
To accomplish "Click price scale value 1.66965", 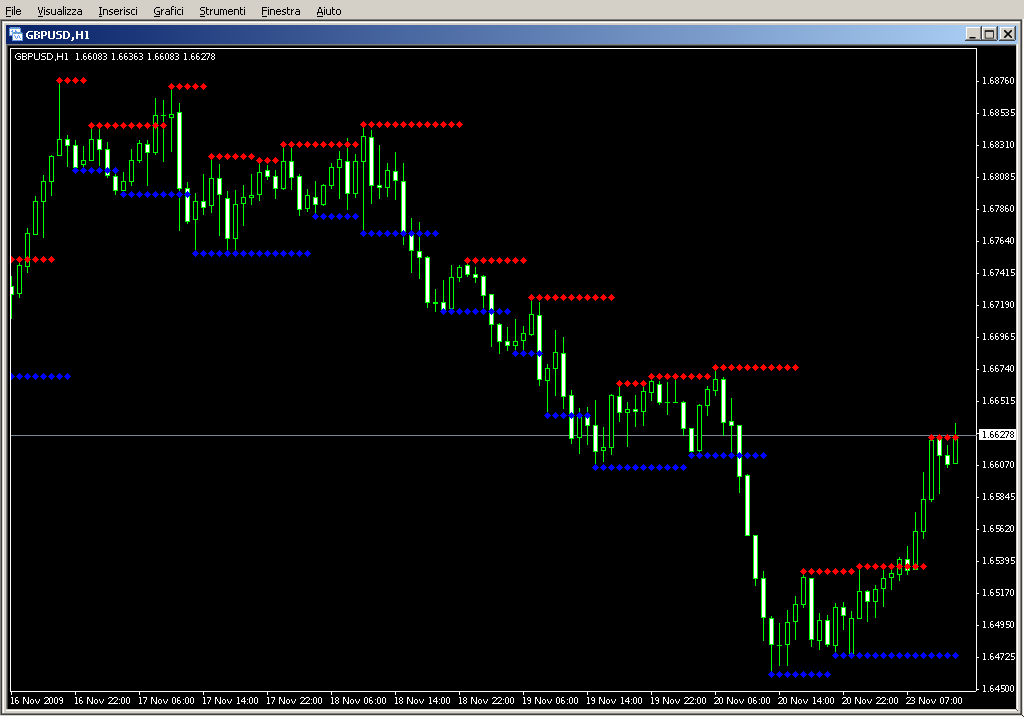I will click(x=999, y=337).
